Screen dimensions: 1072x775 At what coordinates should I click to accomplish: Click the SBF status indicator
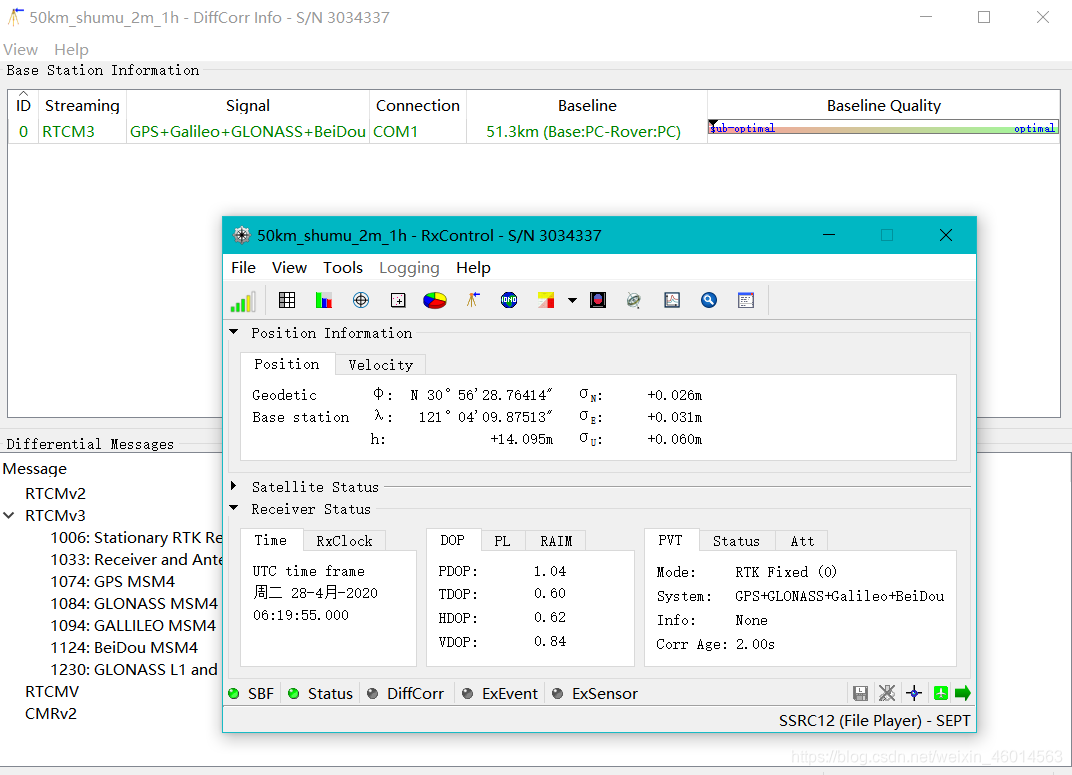(251, 694)
